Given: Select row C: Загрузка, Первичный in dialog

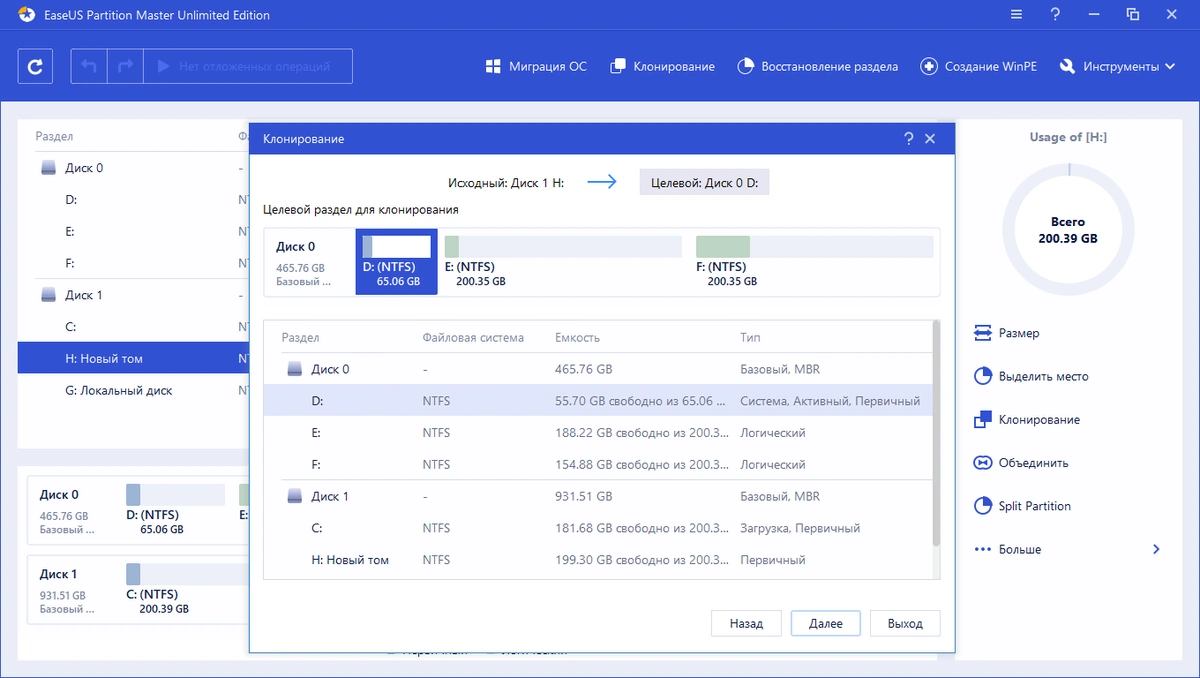Looking at the screenshot, I should click(597, 528).
